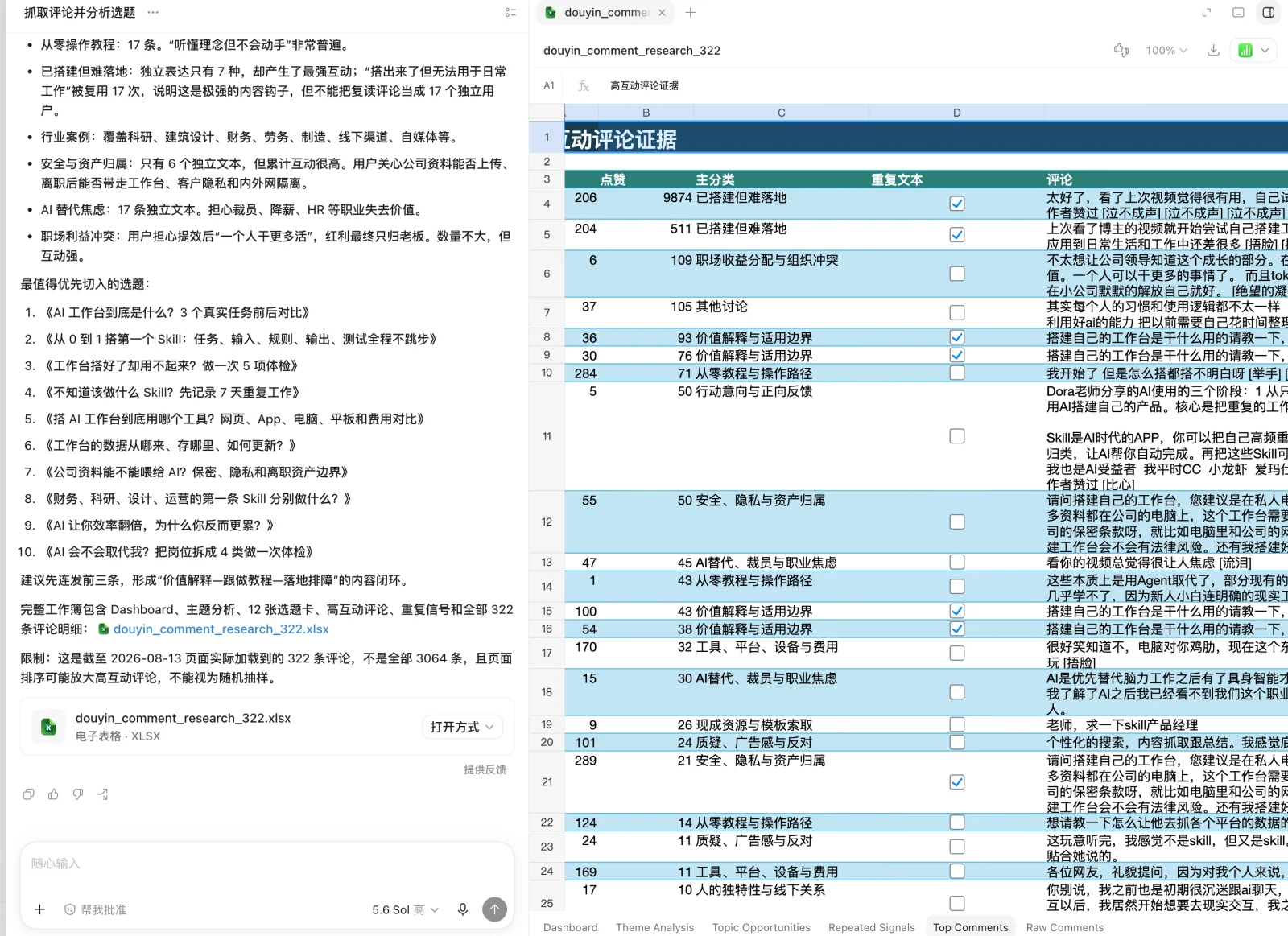Toggle the side panel layout icon
The height and width of the screenshot is (936, 1288).
click(1269, 13)
